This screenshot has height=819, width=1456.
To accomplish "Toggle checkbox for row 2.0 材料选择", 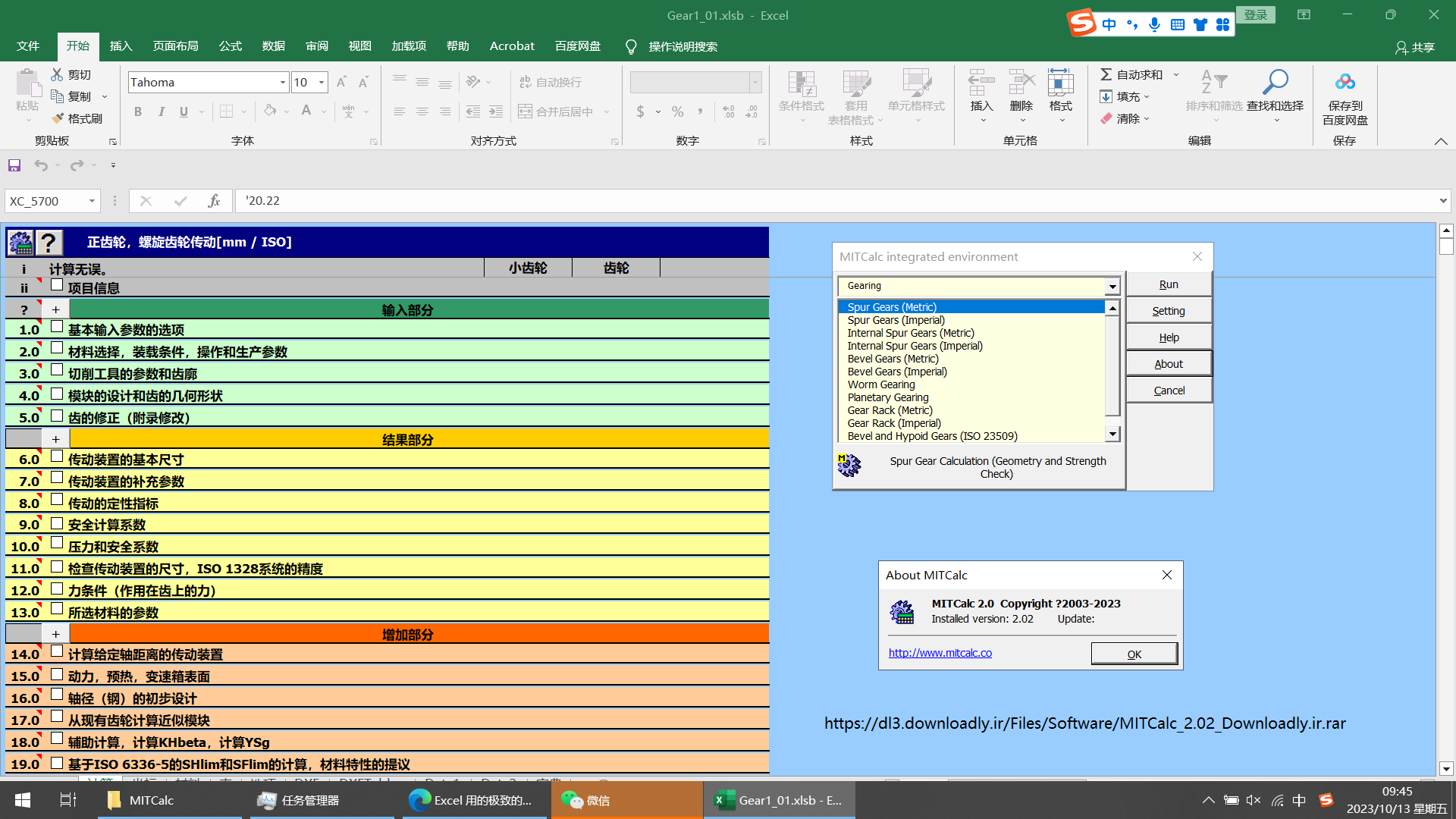I will pyautogui.click(x=57, y=347).
